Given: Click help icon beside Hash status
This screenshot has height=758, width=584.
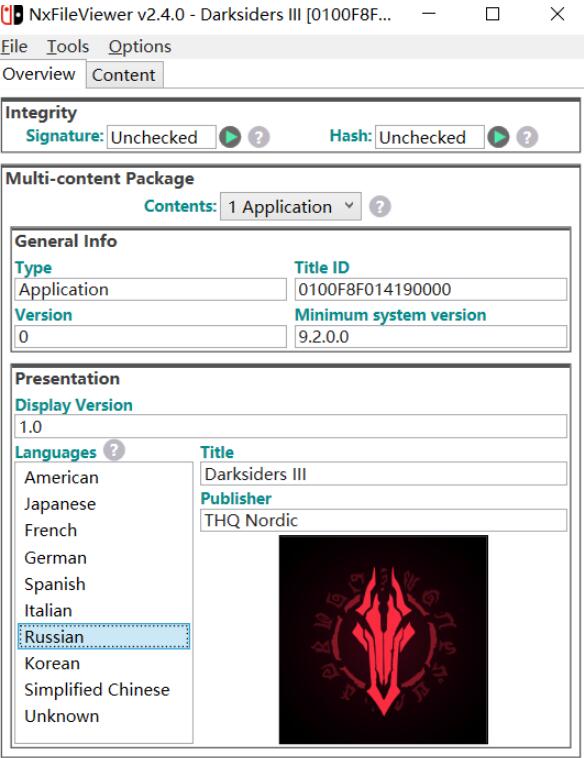Looking at the screenshot, I should [527, 137].
